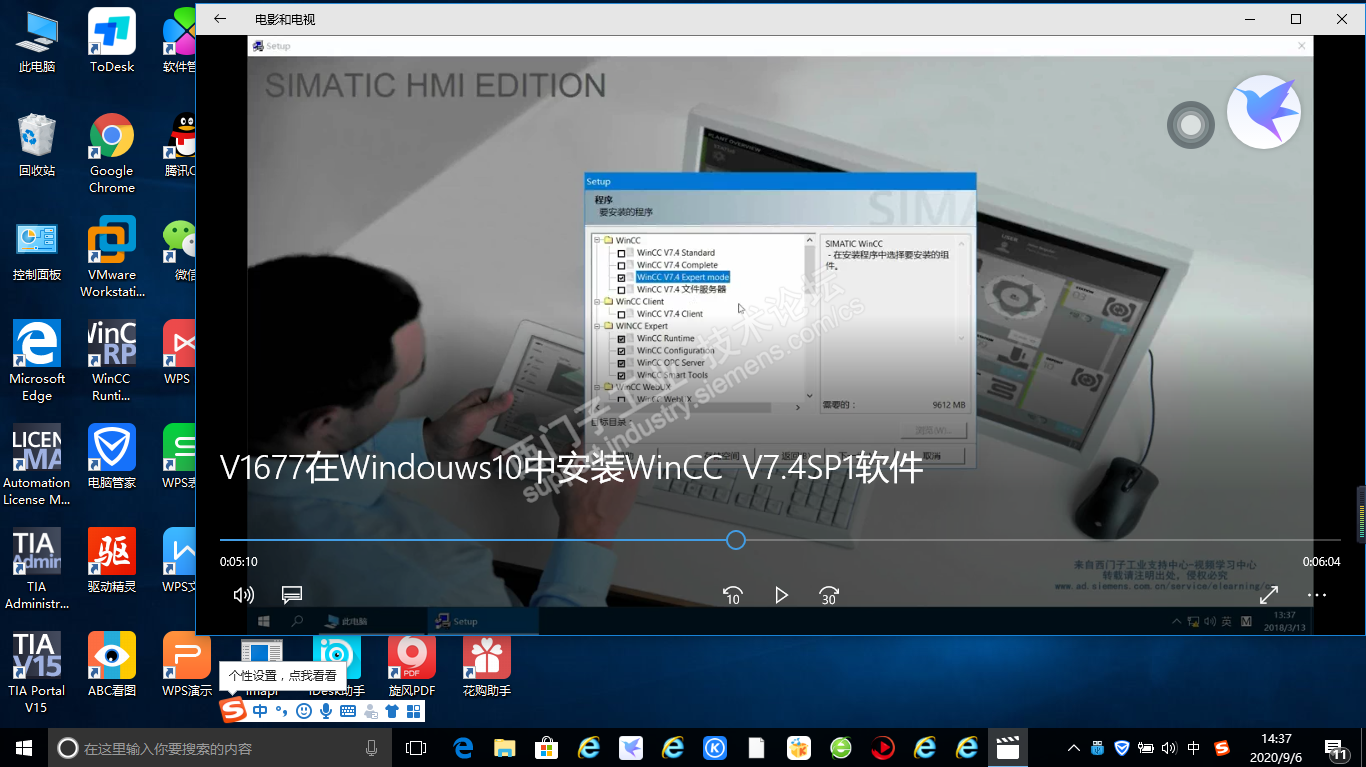
Task: Select the 控制面板 desktop icon
Action: (x=37, y=250)
